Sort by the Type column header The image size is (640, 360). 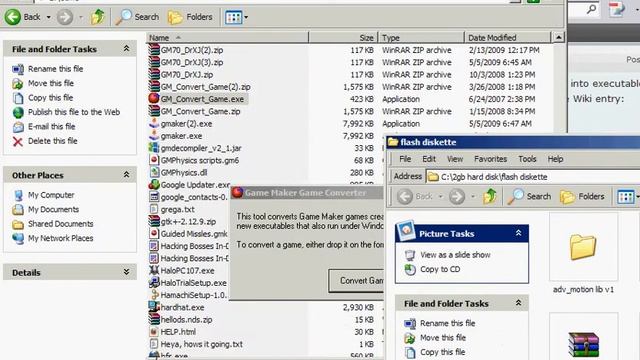(421, 38)
